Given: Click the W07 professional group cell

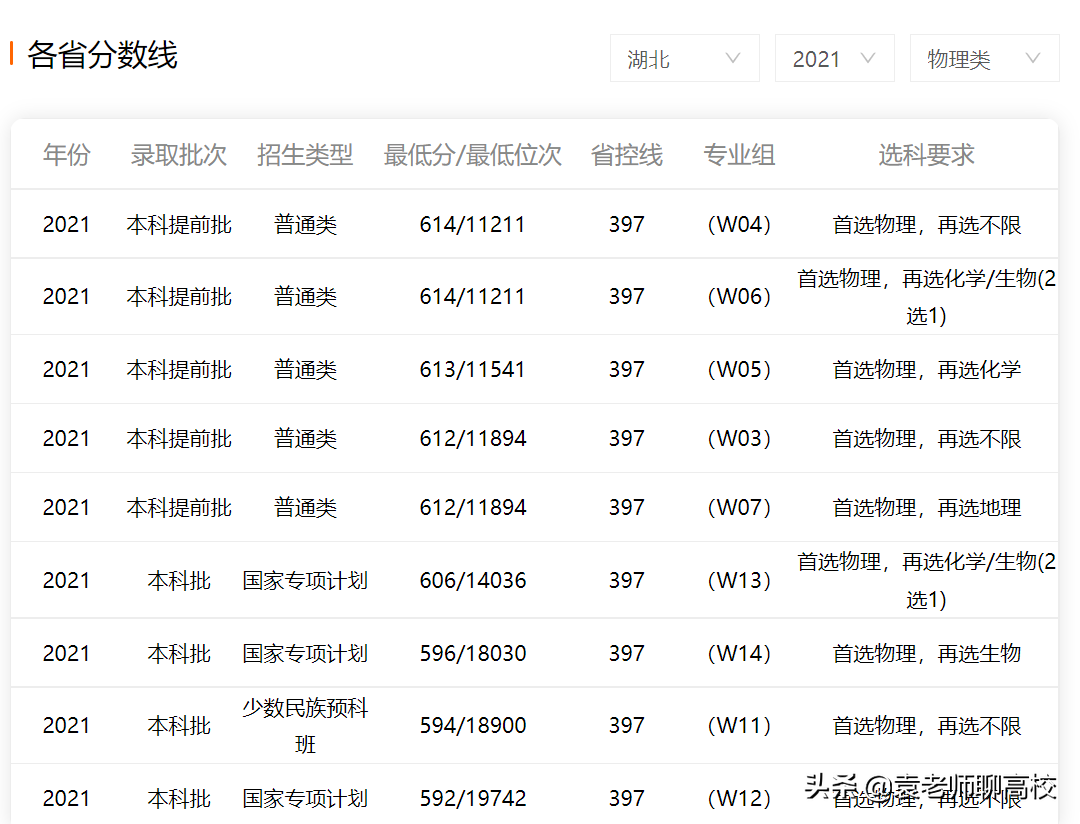Looking at the screenshot, I should (739, 507).
